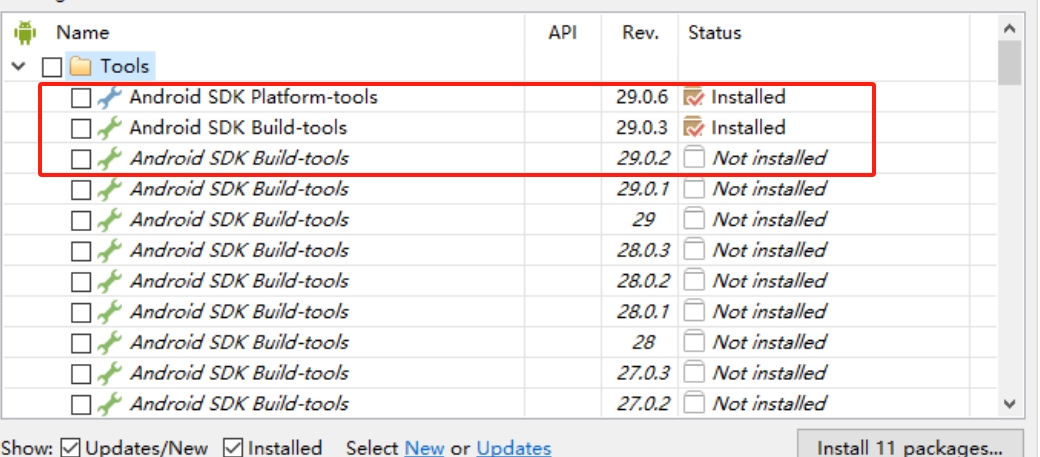This screenshot has height=457, width=1040.
Task: Click the vertical scrollbar thumb
Action: (1009, 62)
